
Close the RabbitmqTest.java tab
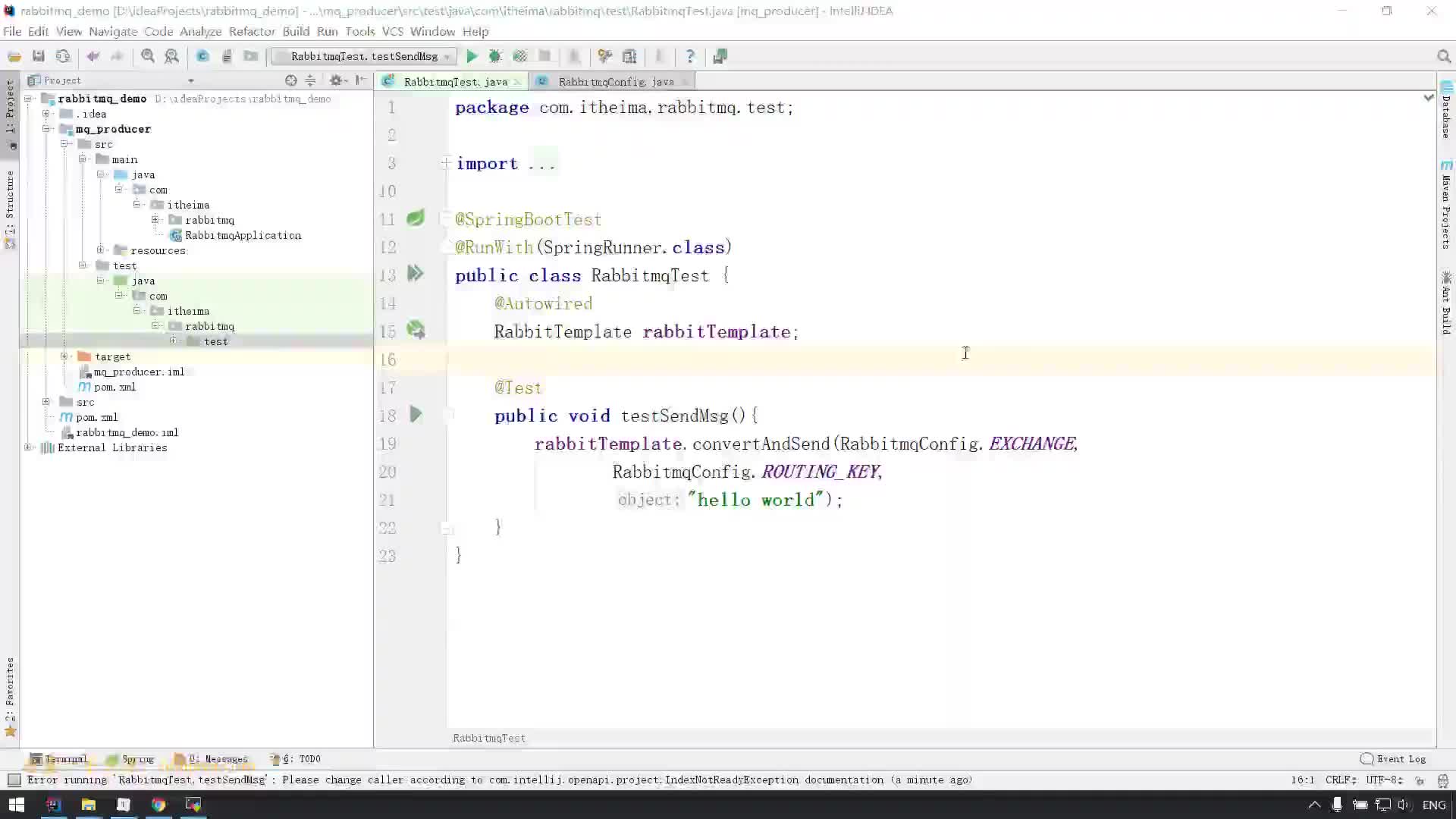pos(517,82)
